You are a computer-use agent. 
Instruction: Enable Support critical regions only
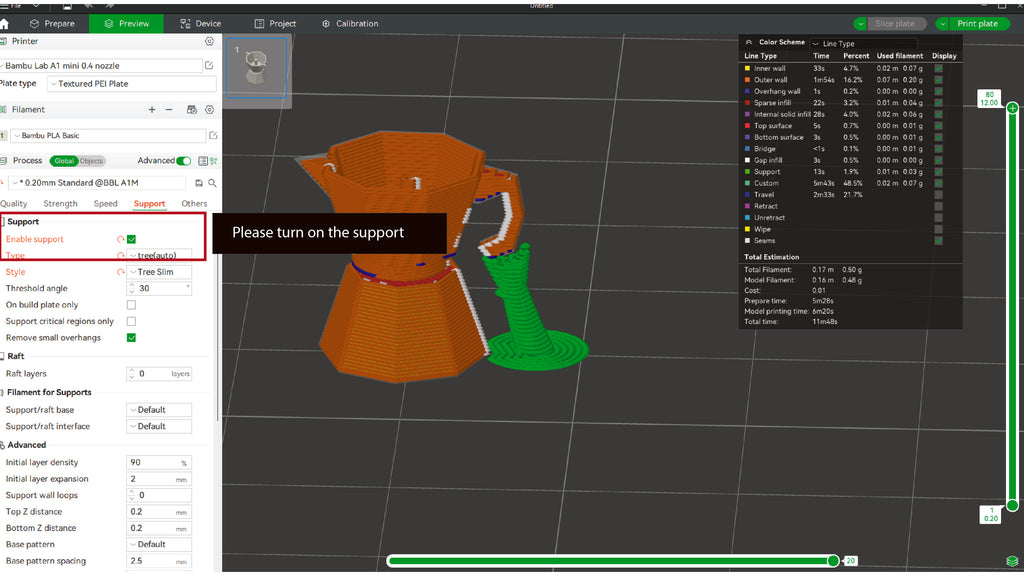[x=131, y=321]
